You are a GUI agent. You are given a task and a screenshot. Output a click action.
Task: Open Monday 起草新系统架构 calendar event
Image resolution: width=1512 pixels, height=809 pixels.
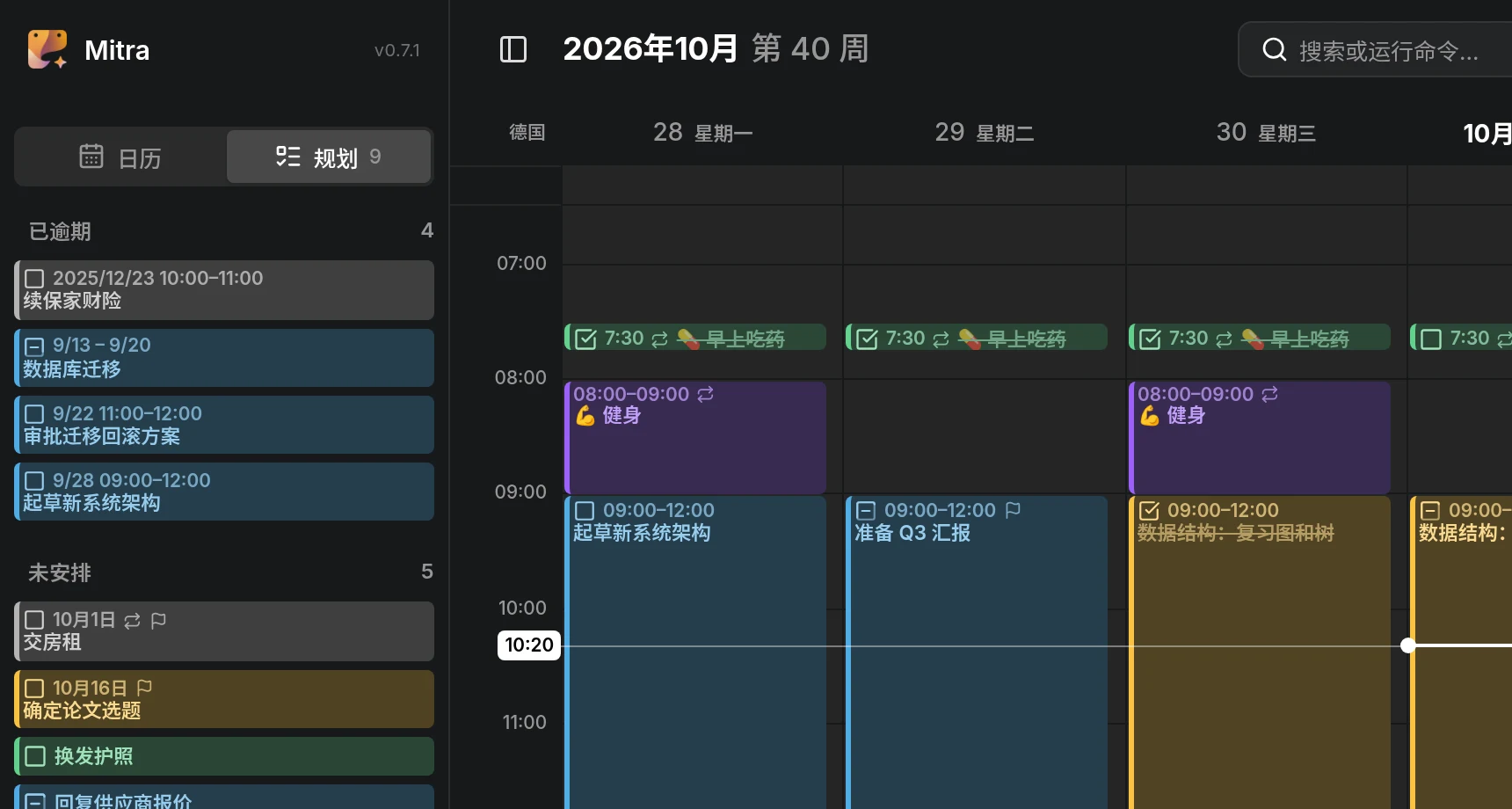695,652
